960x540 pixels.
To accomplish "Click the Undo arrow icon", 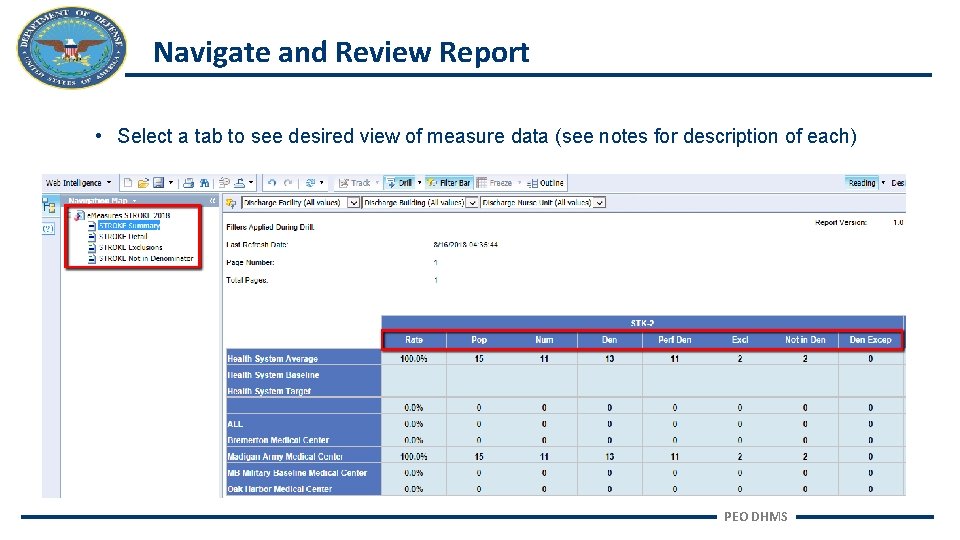I will click(272, 182).
